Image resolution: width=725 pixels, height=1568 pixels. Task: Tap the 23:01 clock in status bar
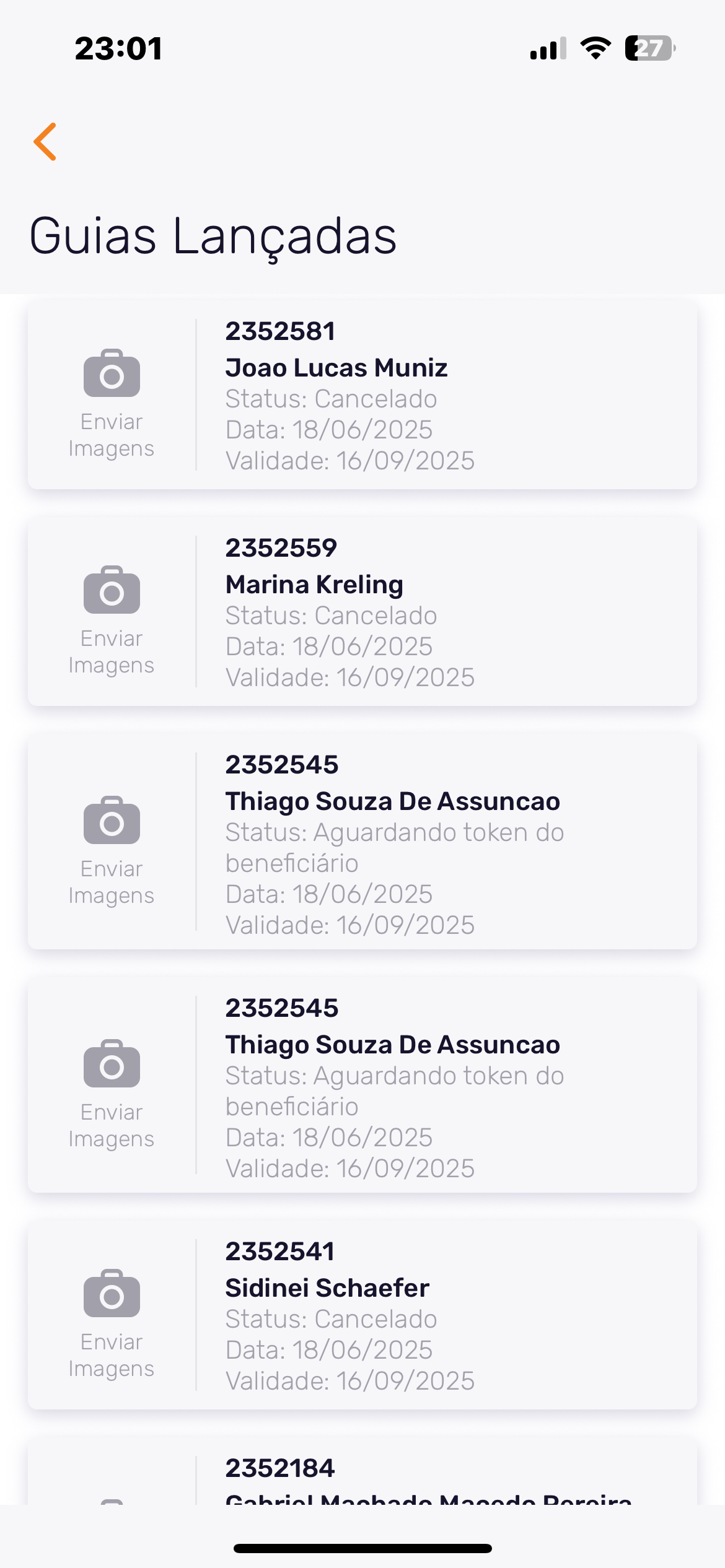pyautogui.click(x=118, y=48)
